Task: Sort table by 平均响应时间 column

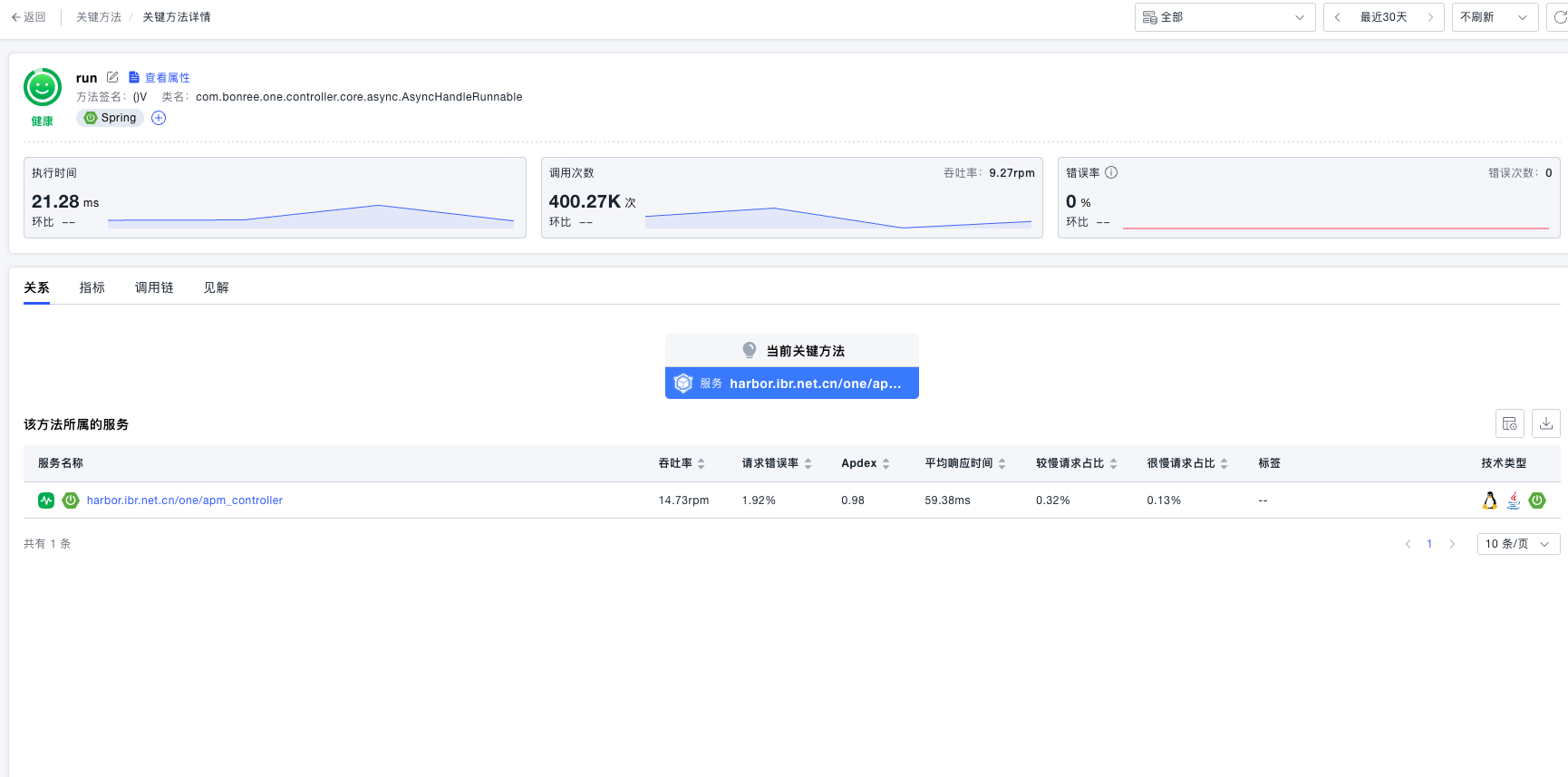Action: [1002, 463]
